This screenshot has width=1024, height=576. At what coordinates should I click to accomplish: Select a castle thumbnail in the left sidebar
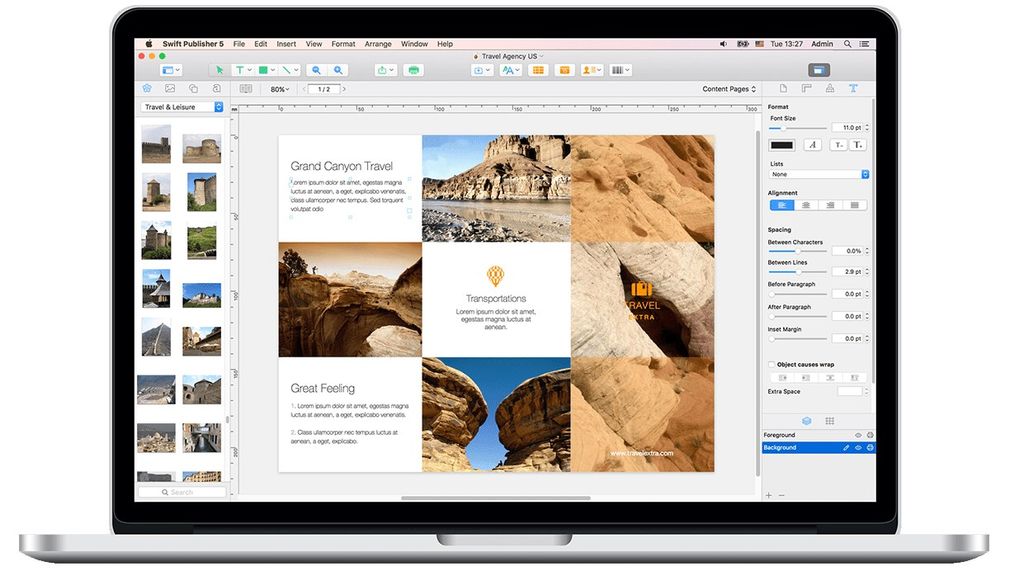click(156, 146)
